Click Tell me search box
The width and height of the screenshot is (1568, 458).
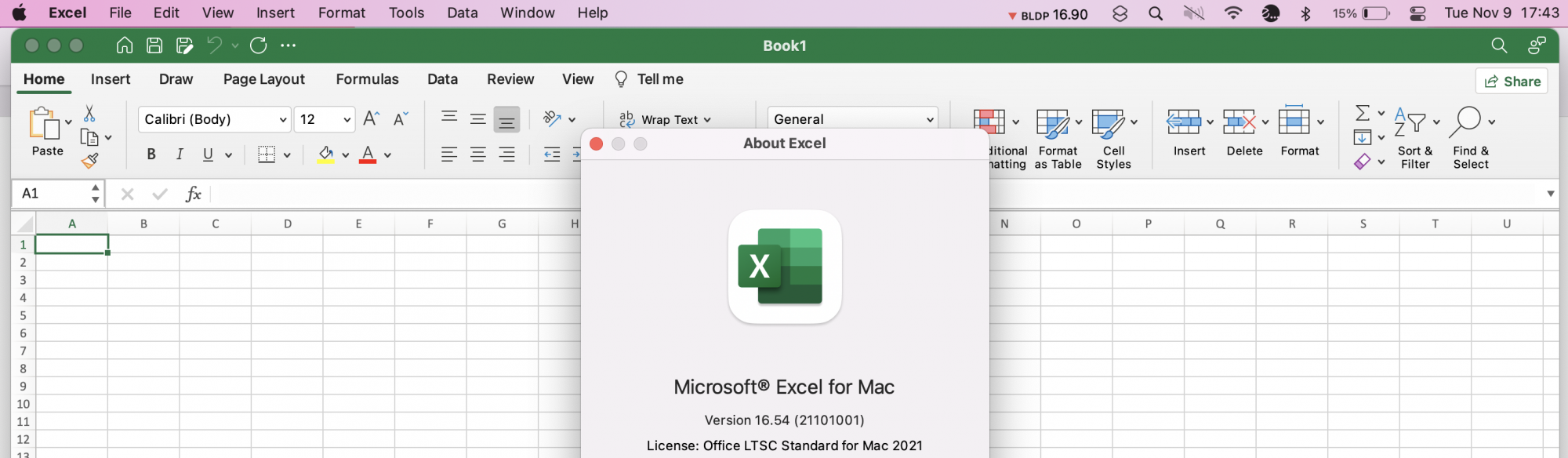[649, 79]
